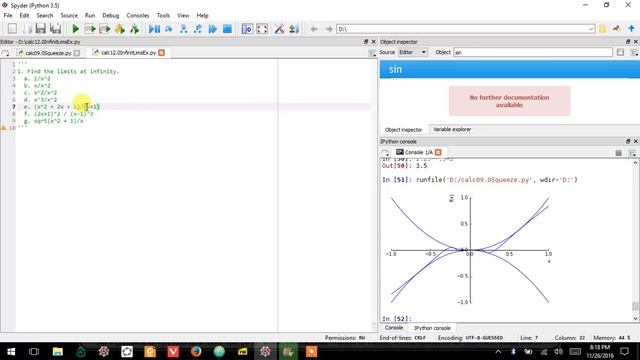
Task: Run the current cell
Action: coord(90,29)
